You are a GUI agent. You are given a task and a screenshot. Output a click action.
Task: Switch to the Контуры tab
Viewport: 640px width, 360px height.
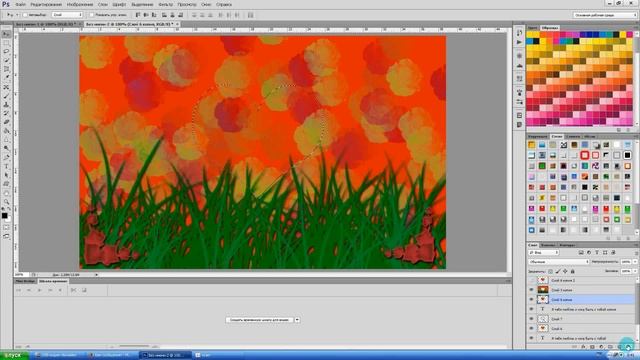[567, 245]
